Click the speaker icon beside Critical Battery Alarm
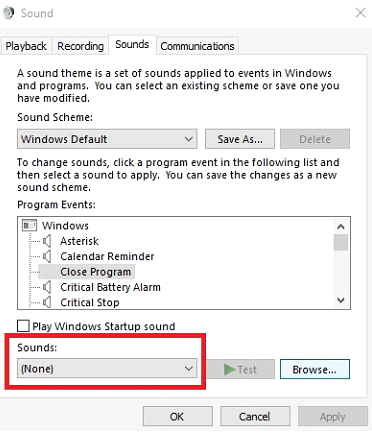This screenshot has width=372, height=434. click(x=47, y=287)
